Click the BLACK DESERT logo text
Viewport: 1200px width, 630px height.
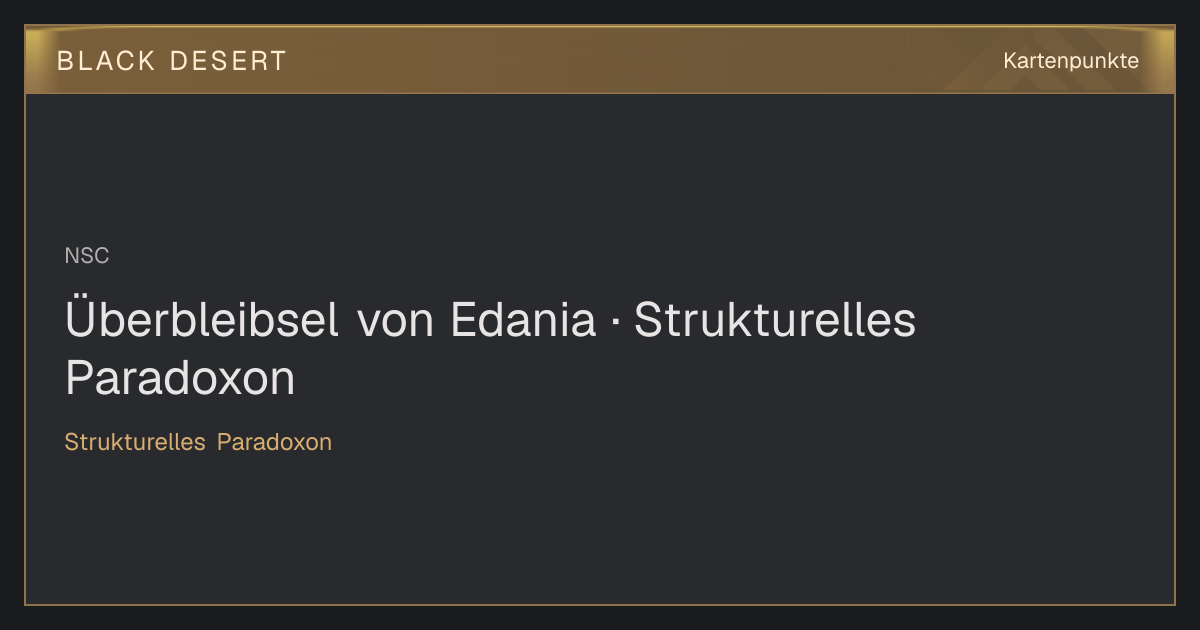tap(172, 61)
